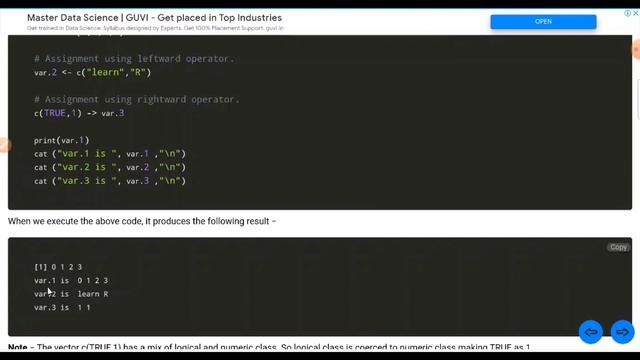Screen dimensions: 640x360
Task: Click the ad description text about Data Science syllabus
Action: [155, 28]
